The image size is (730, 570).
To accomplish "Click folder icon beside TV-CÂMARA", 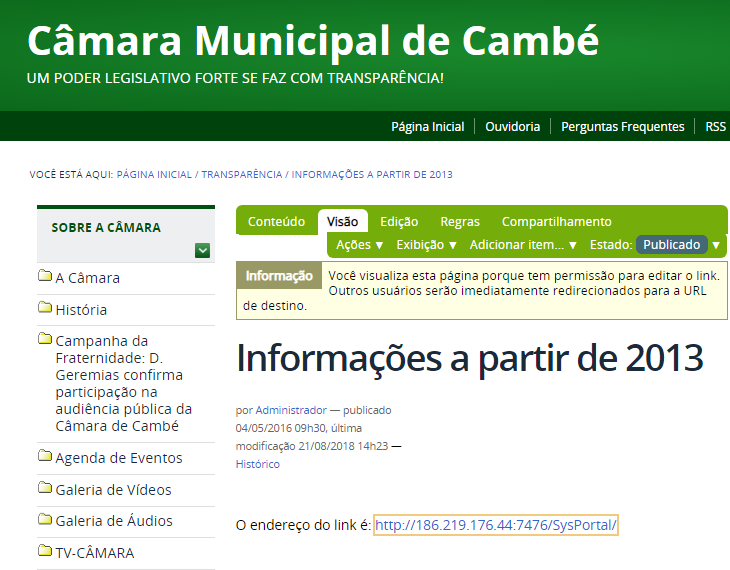I will pos(45,552).
